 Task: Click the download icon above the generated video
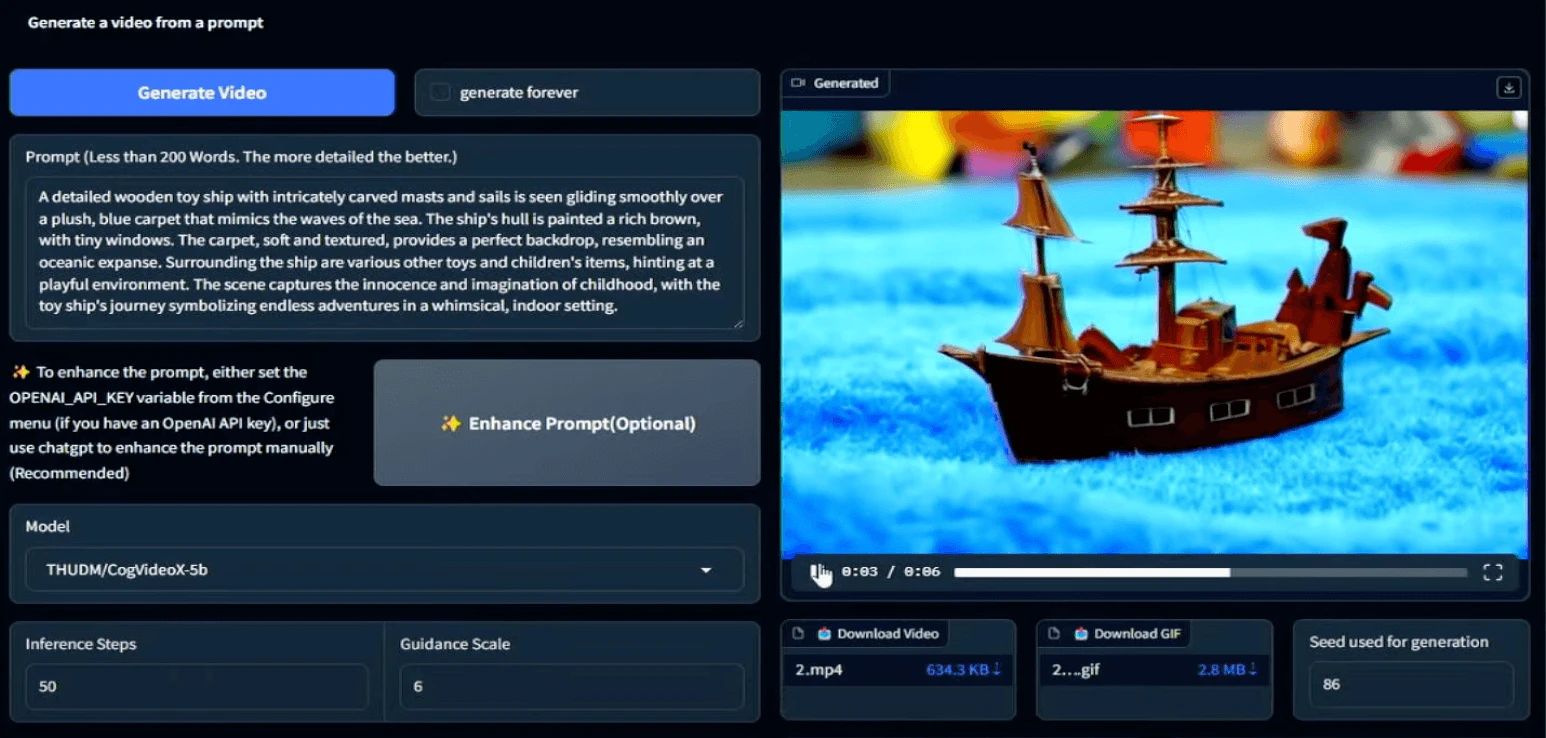click(1508, 87)
